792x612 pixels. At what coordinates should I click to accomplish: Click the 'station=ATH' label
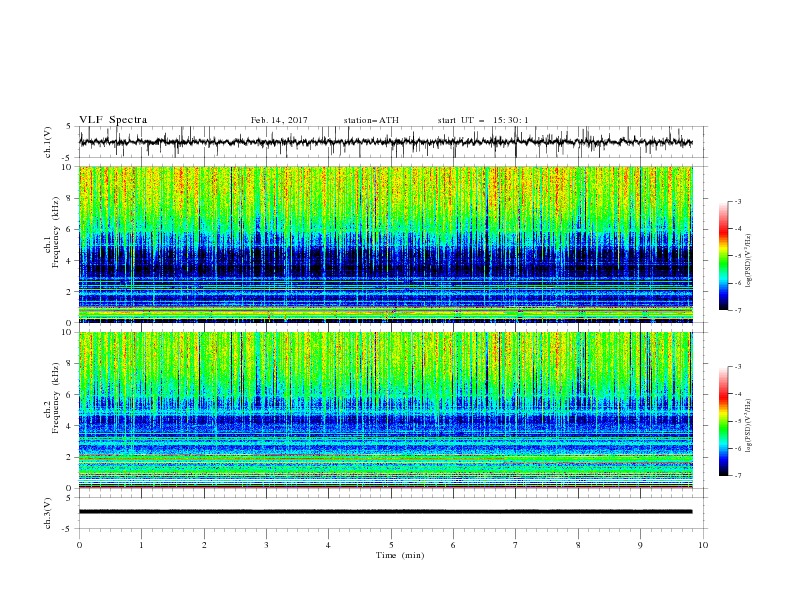(371, 120)
